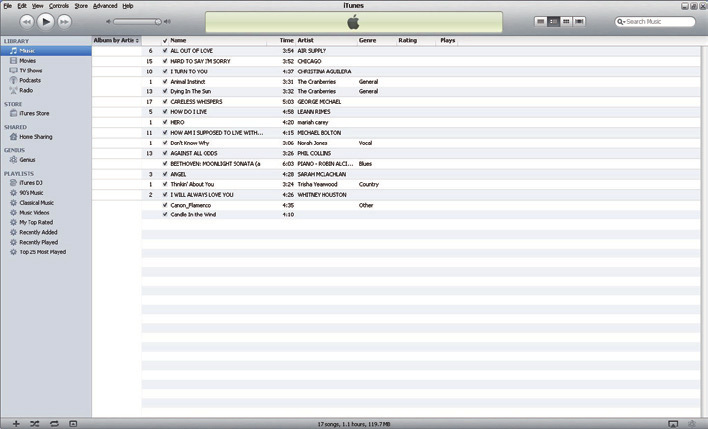Toggle the check-all checkbox in header
Screen dimensions: 708x429
coord(165,41)
